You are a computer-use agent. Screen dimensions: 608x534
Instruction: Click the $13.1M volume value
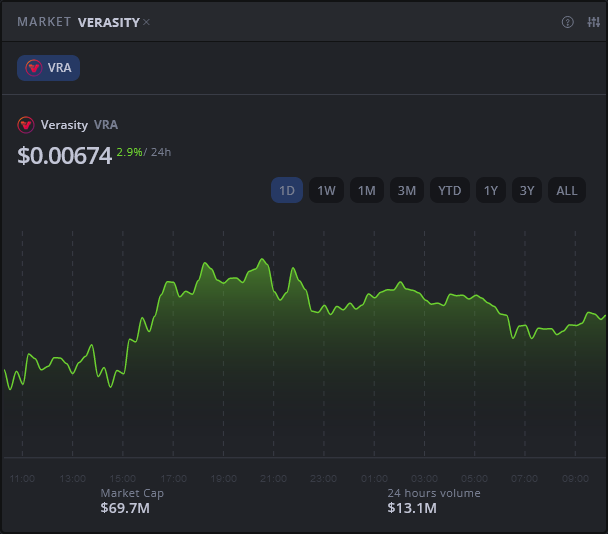click(x=412, y=508)
